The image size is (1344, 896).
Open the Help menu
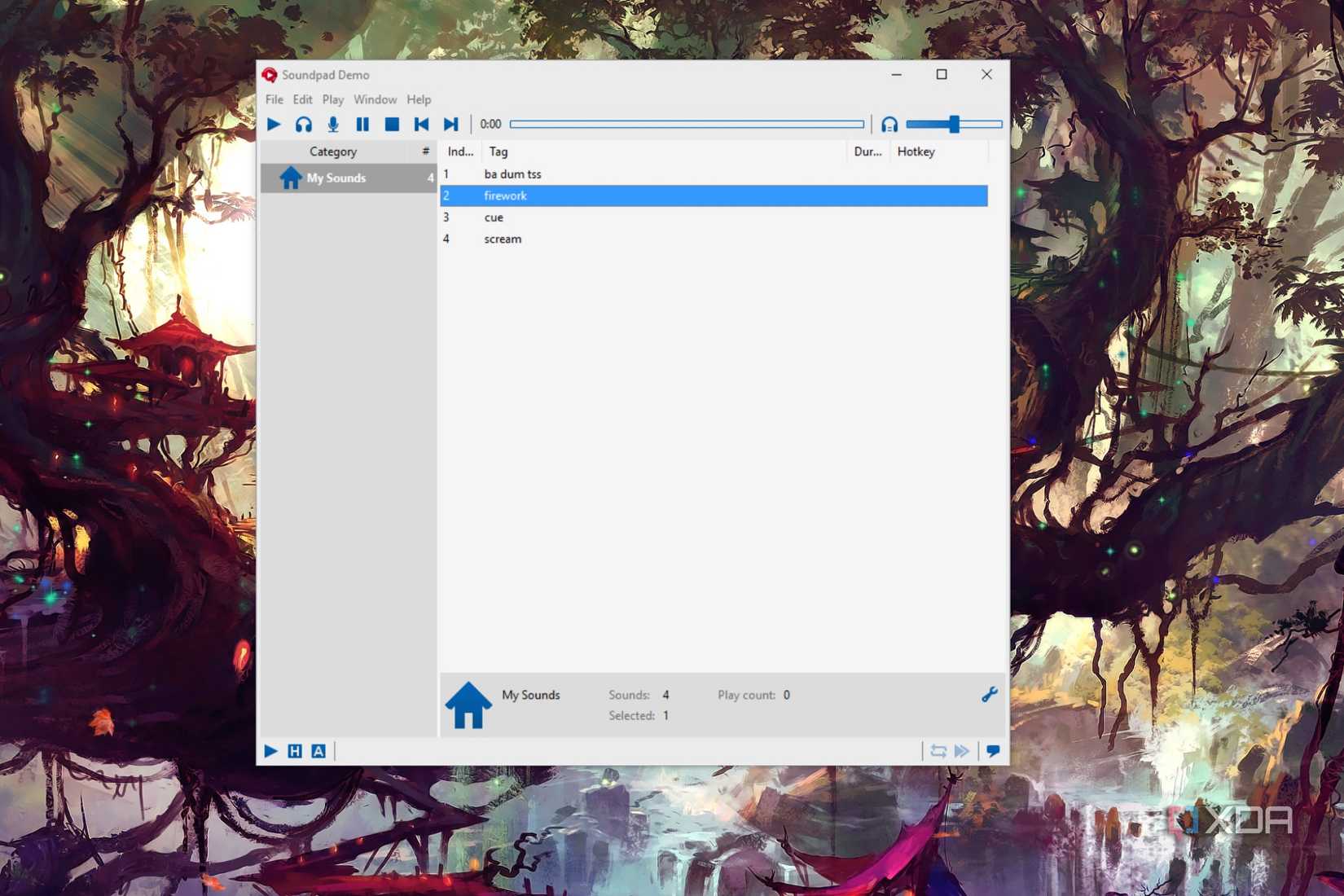click(x=419, y=99)
